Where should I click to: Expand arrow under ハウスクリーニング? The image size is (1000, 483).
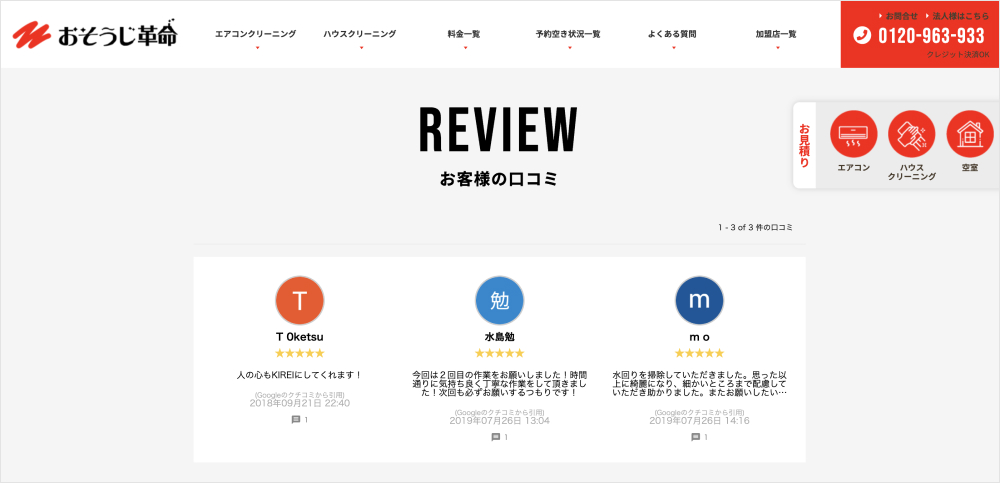point(361,48)
